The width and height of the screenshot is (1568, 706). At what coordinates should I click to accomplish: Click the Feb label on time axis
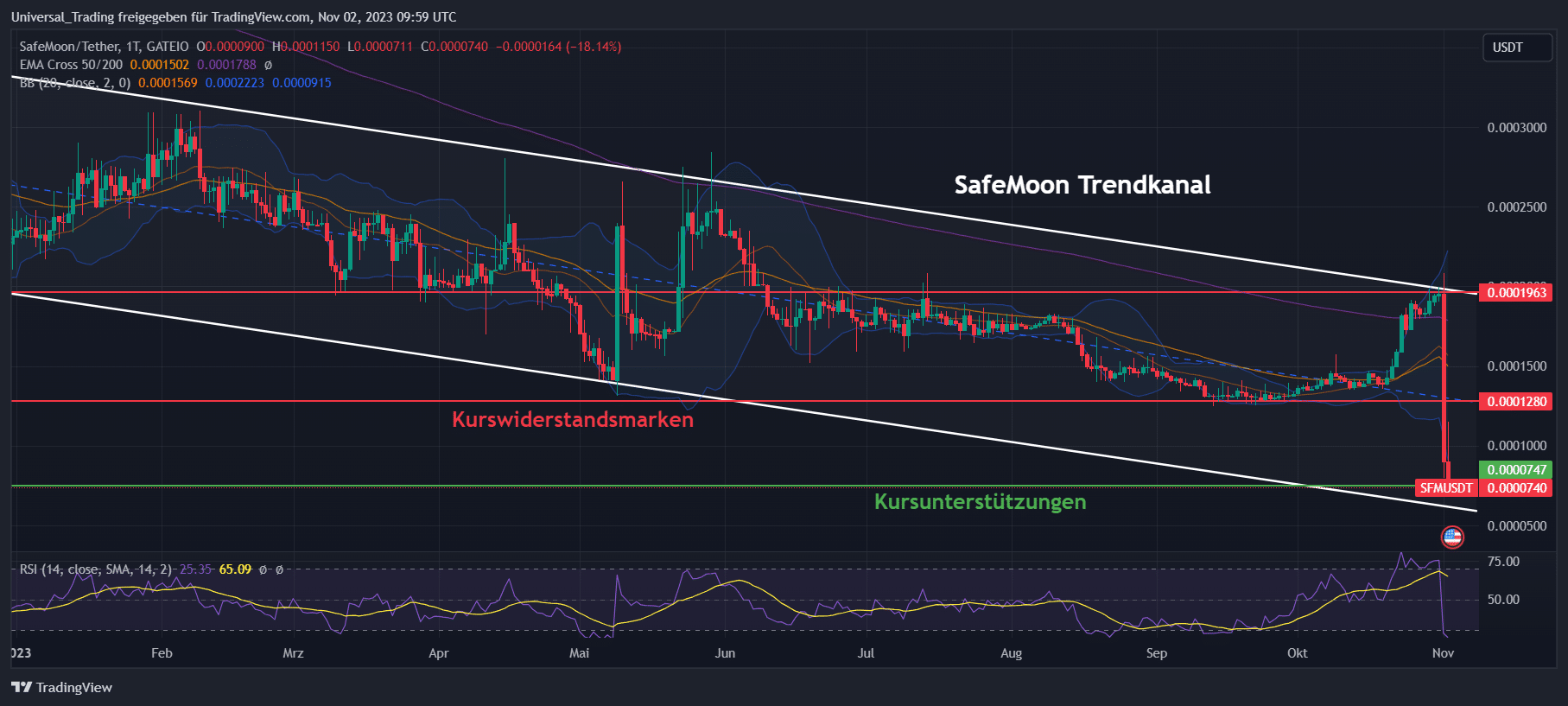coord(162,653)
